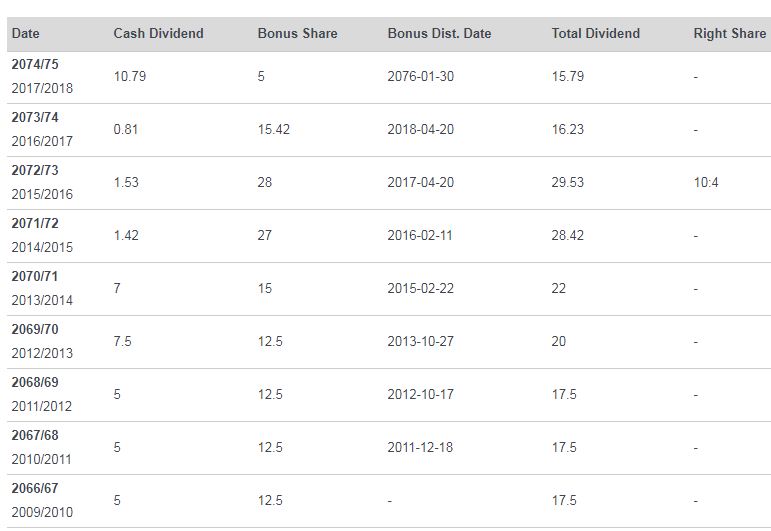Click cash dividend 10.79 value

point(129,77)
